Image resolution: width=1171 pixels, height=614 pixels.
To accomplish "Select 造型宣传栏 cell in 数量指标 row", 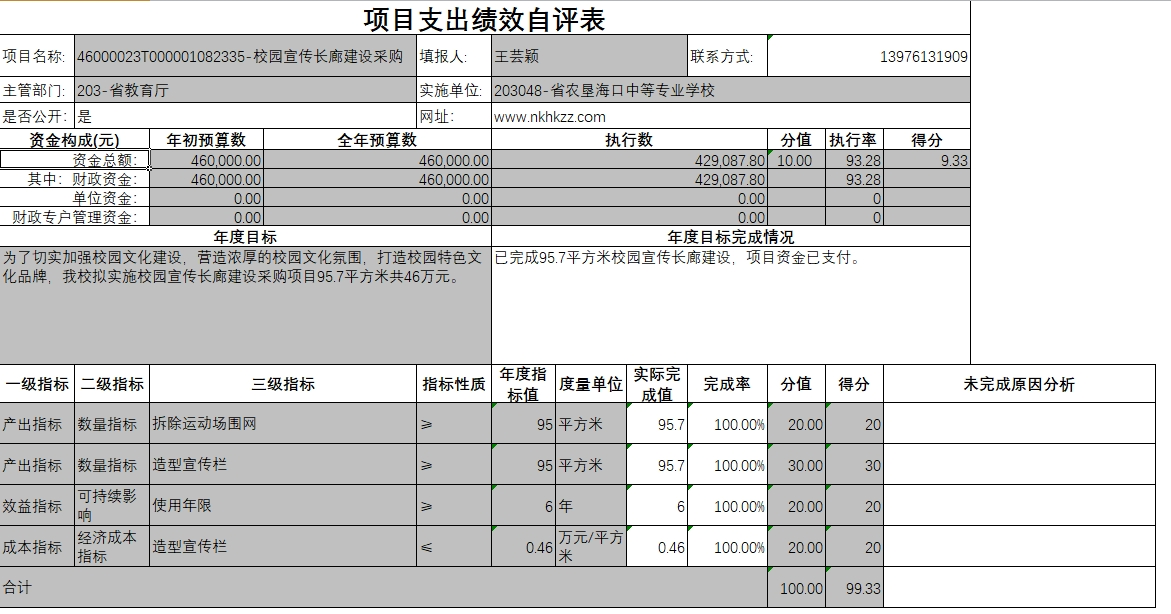I will [x=283, y=465].
